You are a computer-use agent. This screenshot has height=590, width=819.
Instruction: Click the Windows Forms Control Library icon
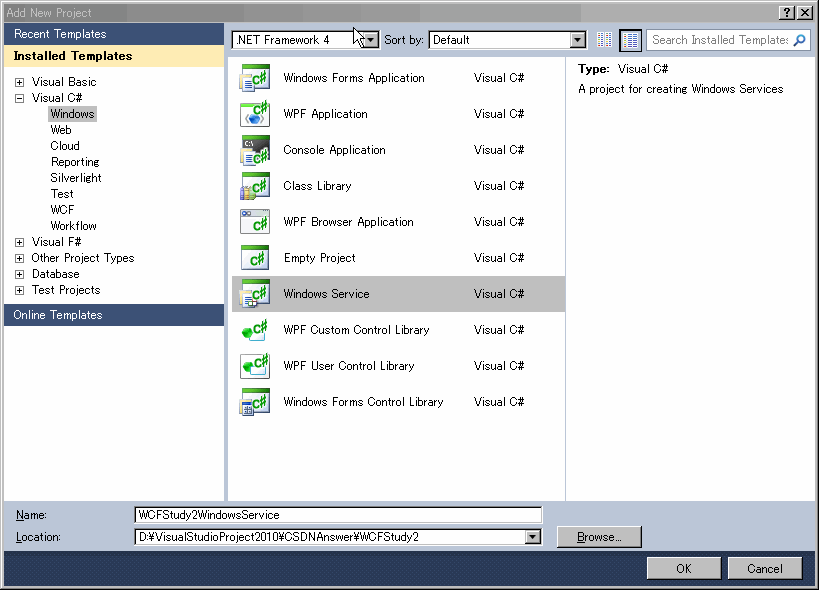(x=254, y=402)
